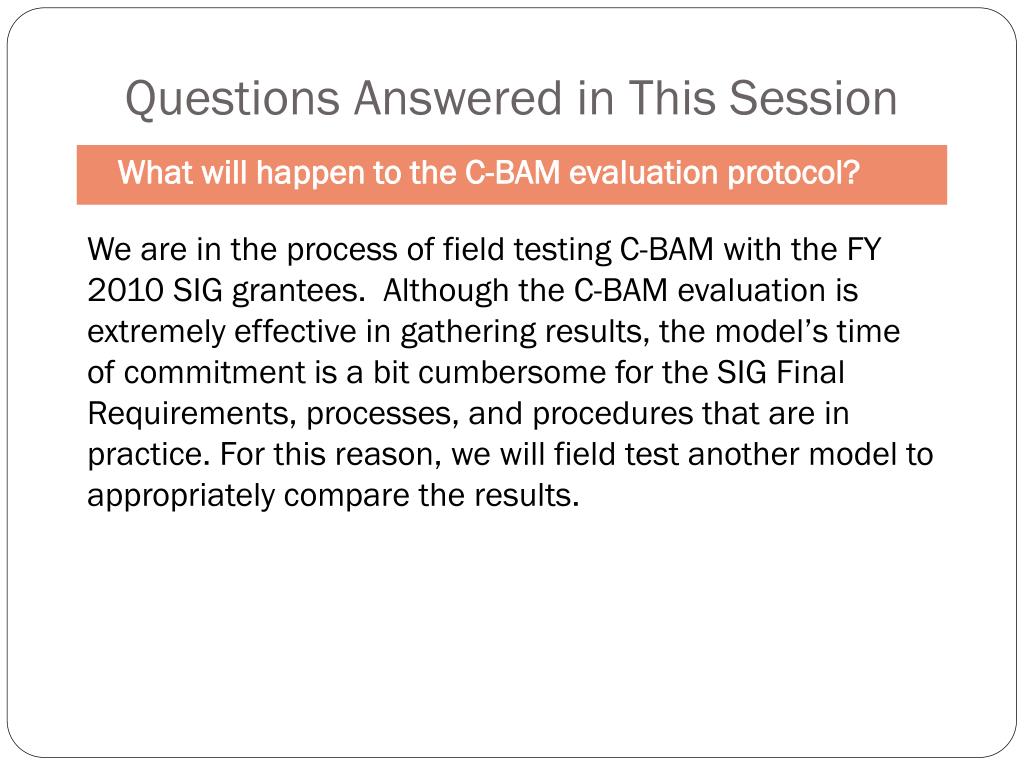Click the empty white area below the paragraph
The width and height of the screenshot is (1024, 768).
511,627
